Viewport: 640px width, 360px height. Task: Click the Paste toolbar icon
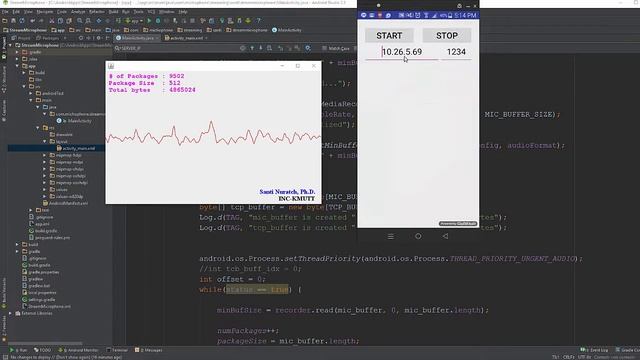click(69, 20)
